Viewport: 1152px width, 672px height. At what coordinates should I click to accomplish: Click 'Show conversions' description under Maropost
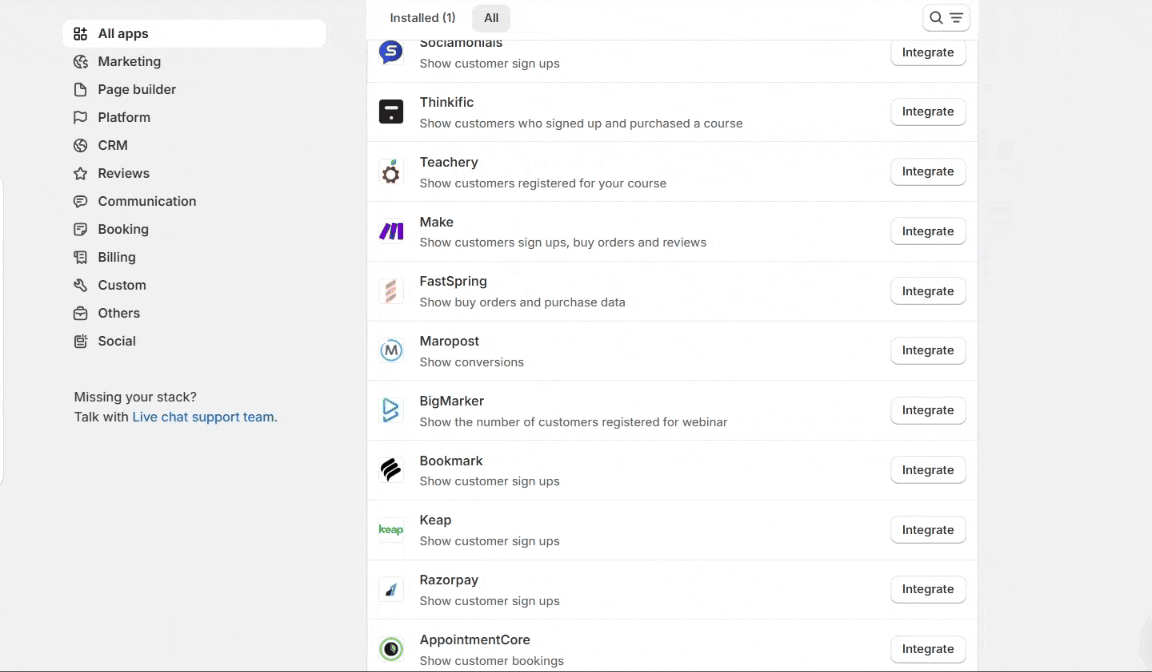coord(472,362)
